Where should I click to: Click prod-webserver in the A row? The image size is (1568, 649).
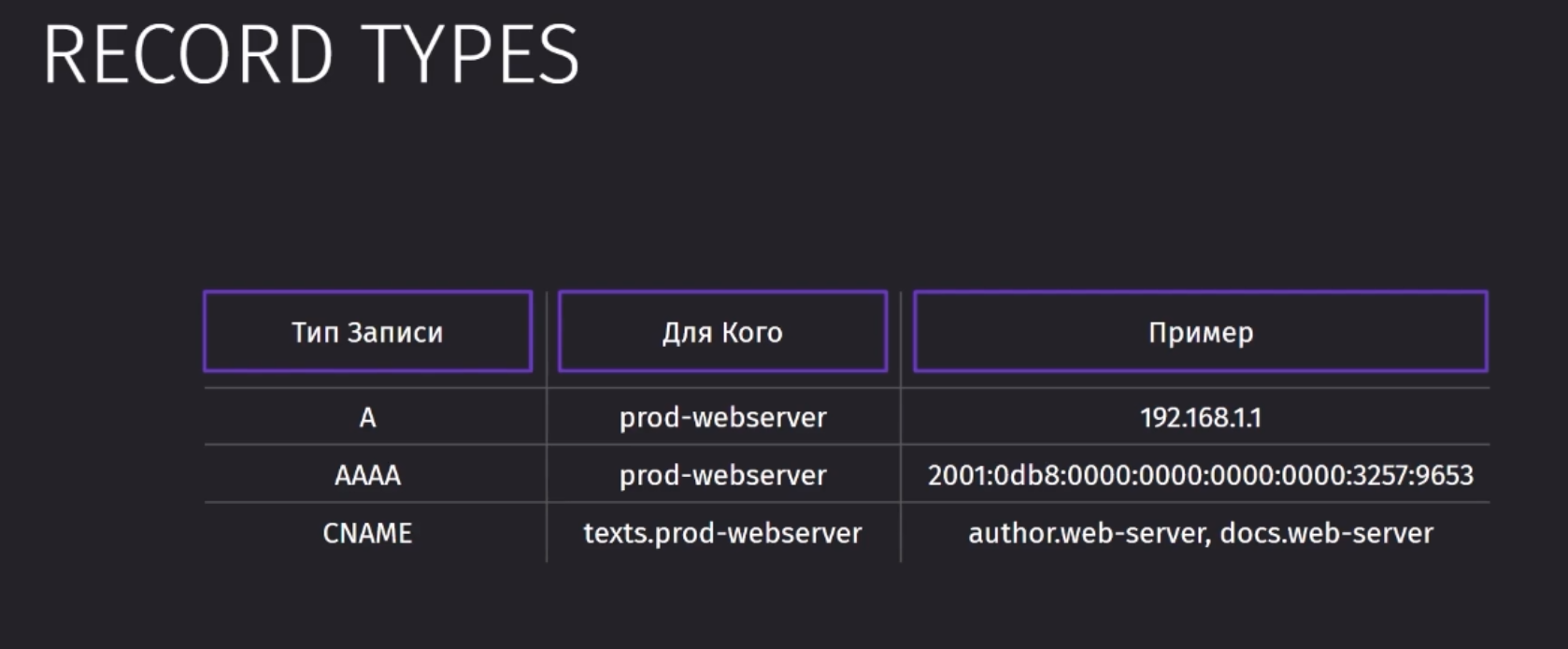click(722, 417)
